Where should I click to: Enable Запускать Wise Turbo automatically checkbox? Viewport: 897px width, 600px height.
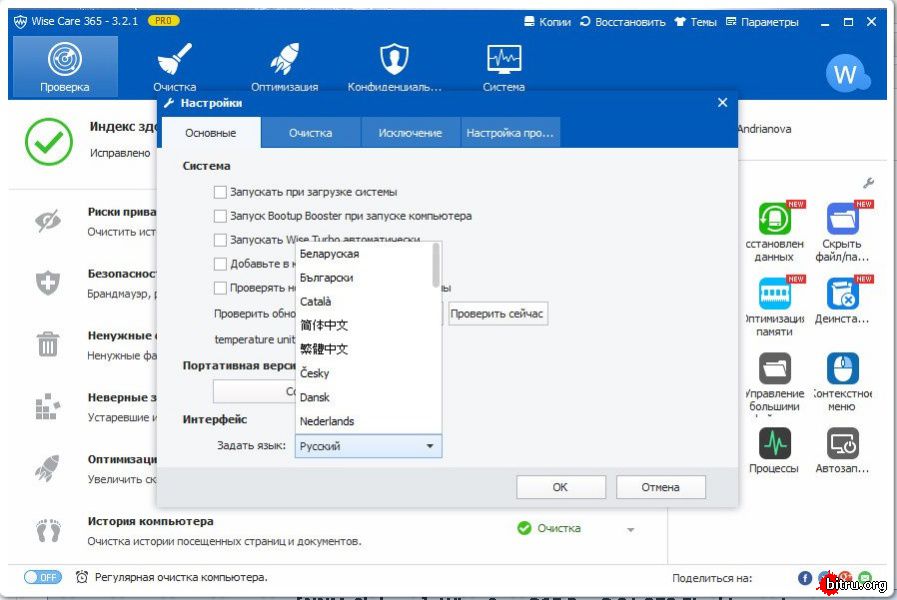tap(220, 240)
